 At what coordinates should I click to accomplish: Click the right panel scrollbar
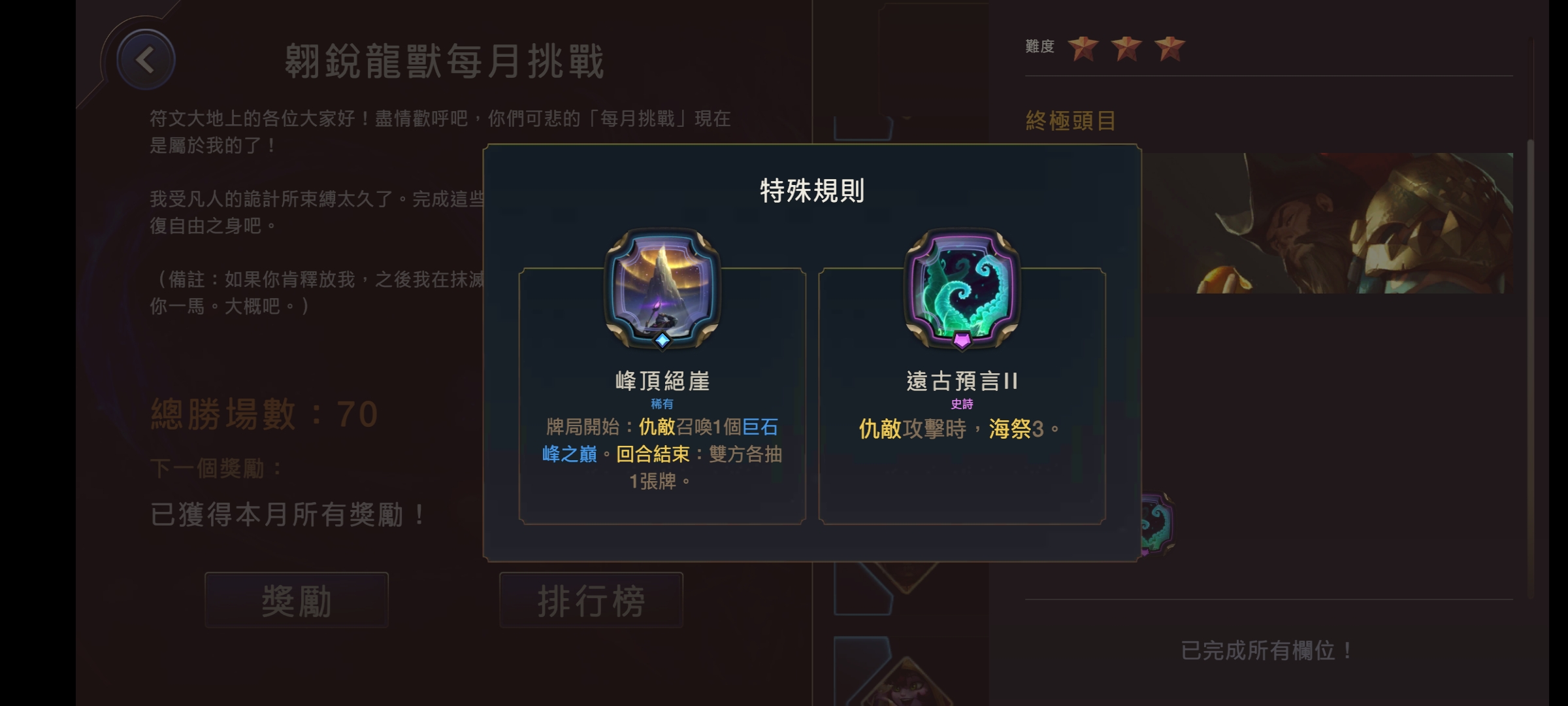(x=1530, y=369)
